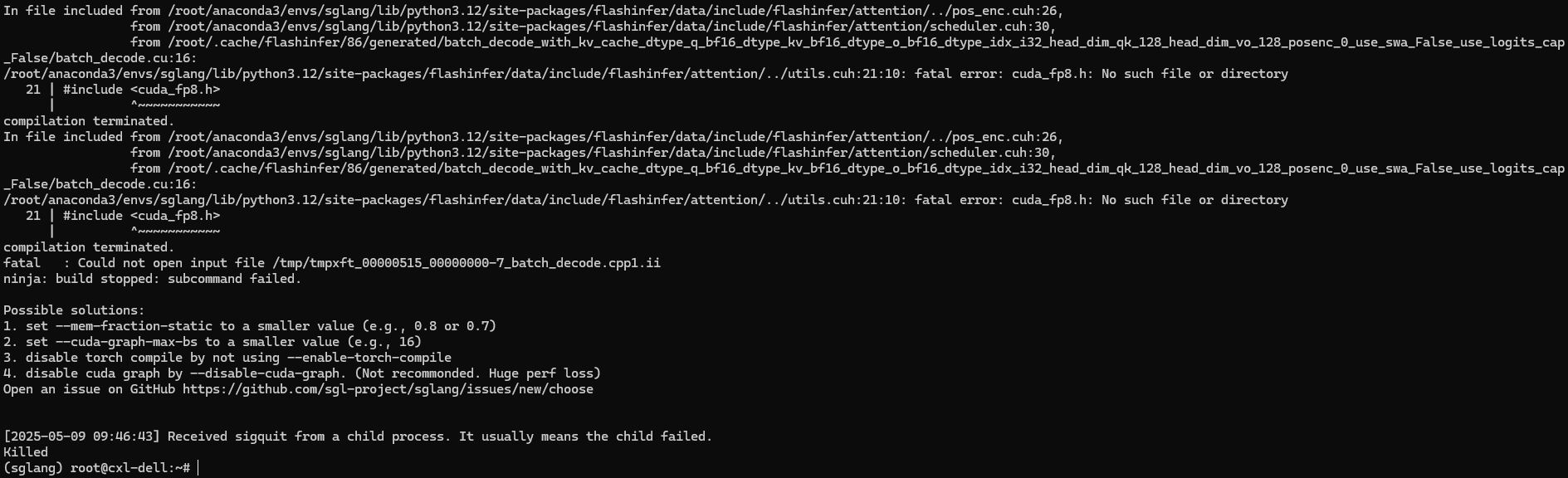Click the 2025-05-09 09:46:43 timestamp
This screenshot has width=1568, height=478.
pyautogui.click(x=82, y=437)
